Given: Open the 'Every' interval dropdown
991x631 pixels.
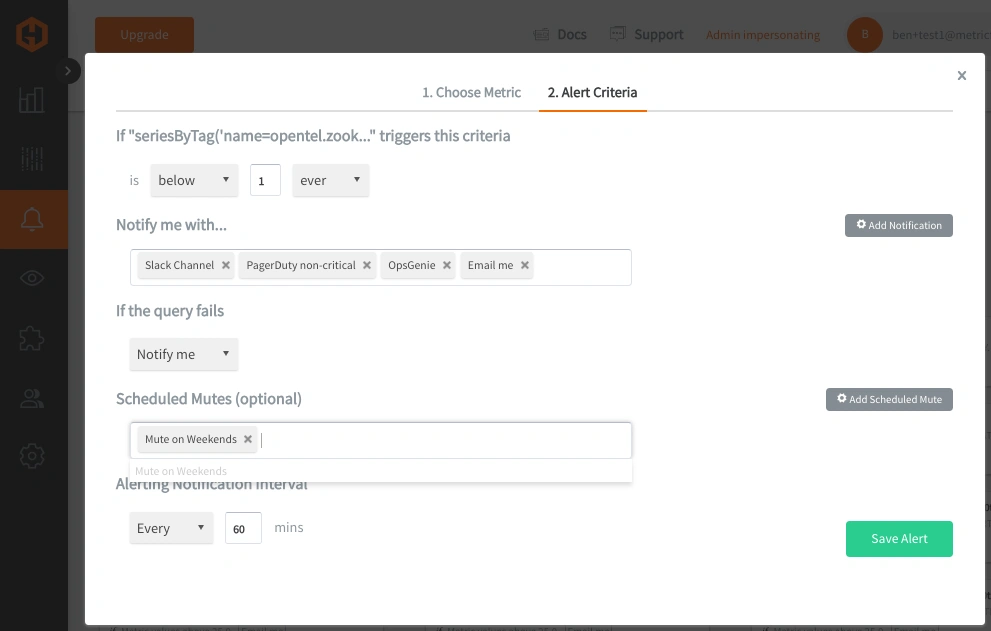Looking at the screenshot, I should (171, 528).
